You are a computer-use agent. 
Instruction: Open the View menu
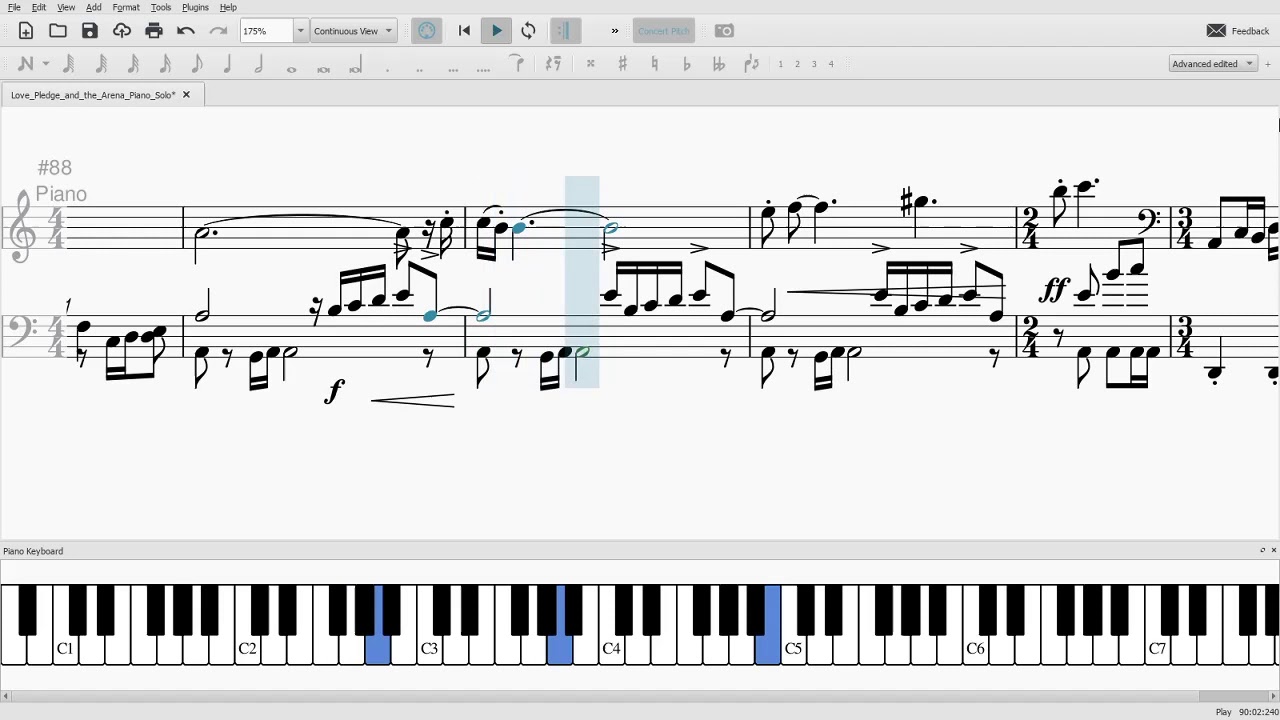[66, 7]
